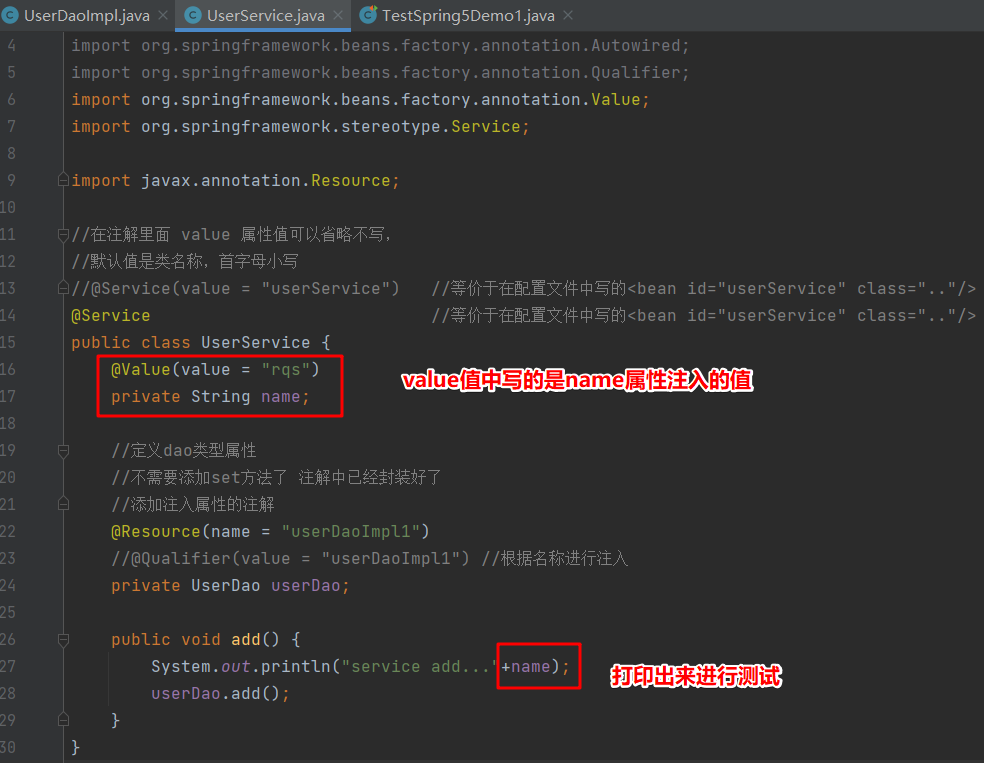This screenshot has width=984, height=763.
Task: Click the UserService class name on line 15
Action: click(x=255, y=343)
